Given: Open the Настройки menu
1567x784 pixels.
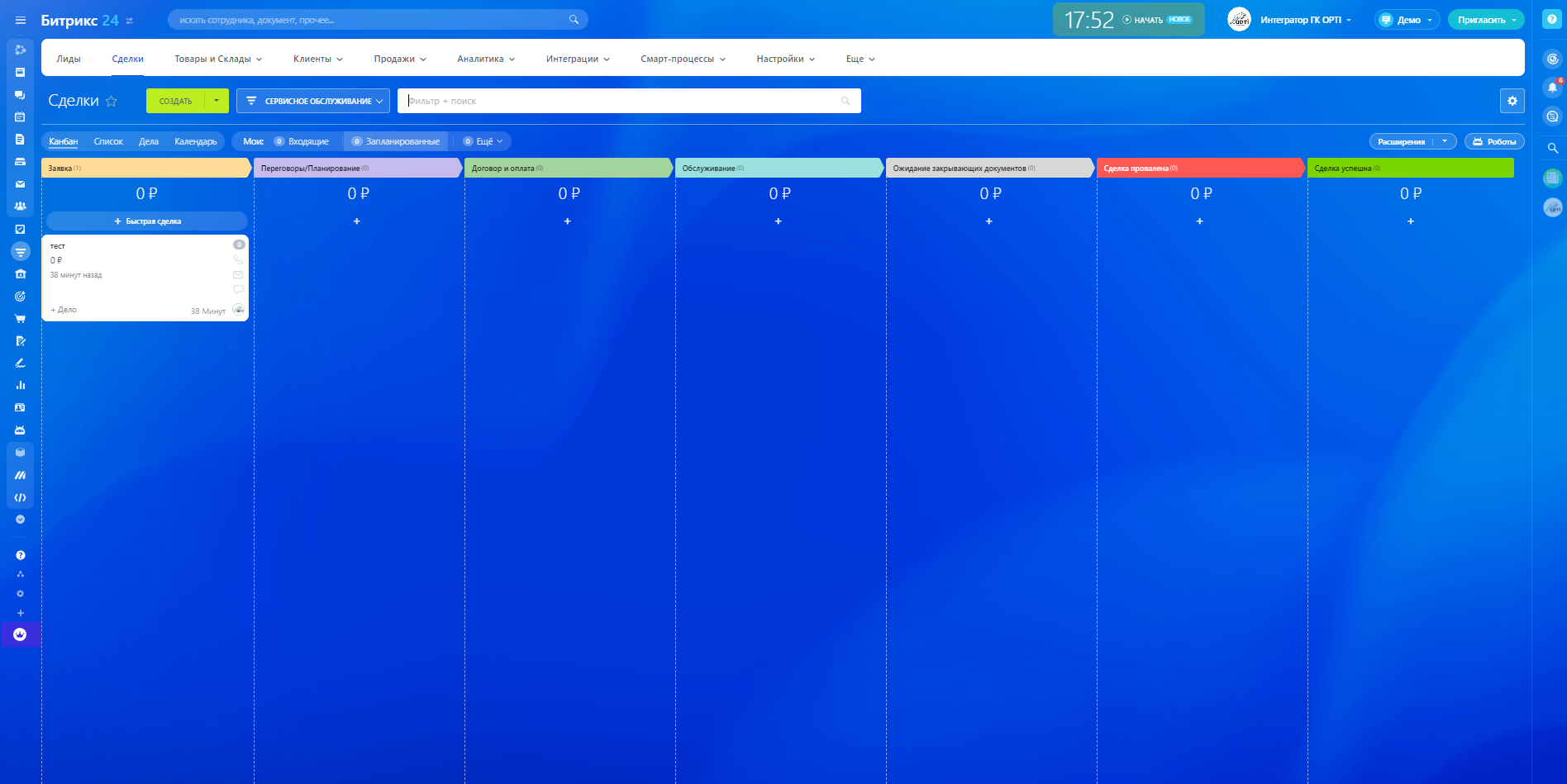Looking at the screenshot, I should tap(786, 59).
